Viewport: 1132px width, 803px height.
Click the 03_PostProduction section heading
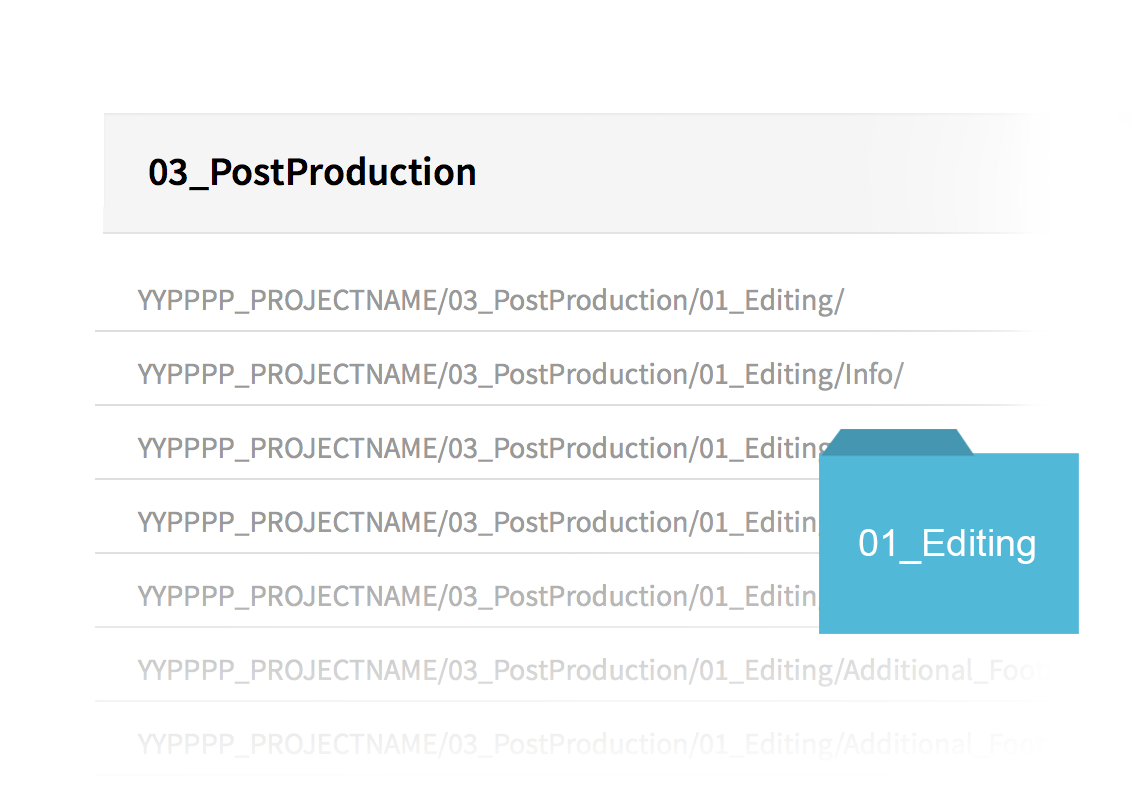[x=312, y=173]
